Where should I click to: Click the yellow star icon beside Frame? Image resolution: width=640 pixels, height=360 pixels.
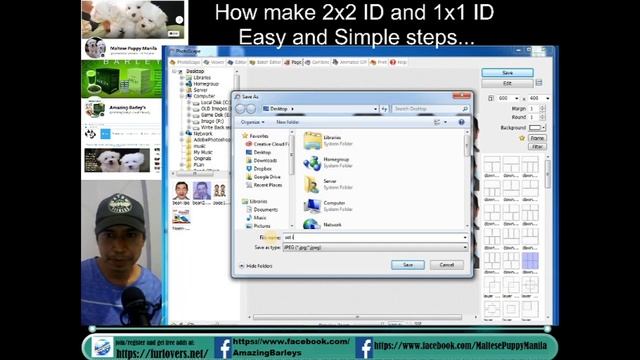coord(522,138)
